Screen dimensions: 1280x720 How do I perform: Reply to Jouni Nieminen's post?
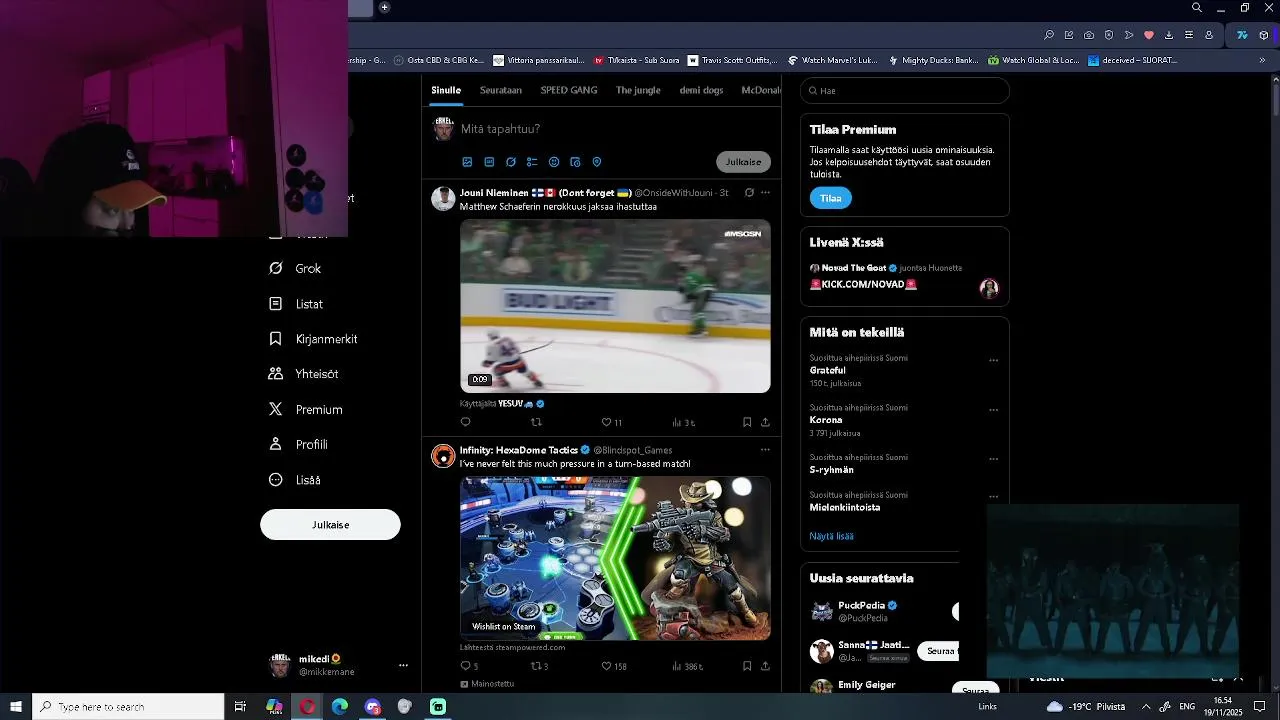point(465,422)
